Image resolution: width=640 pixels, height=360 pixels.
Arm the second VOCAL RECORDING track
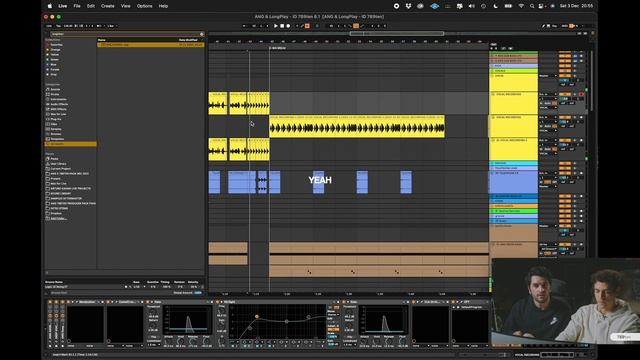581,117
